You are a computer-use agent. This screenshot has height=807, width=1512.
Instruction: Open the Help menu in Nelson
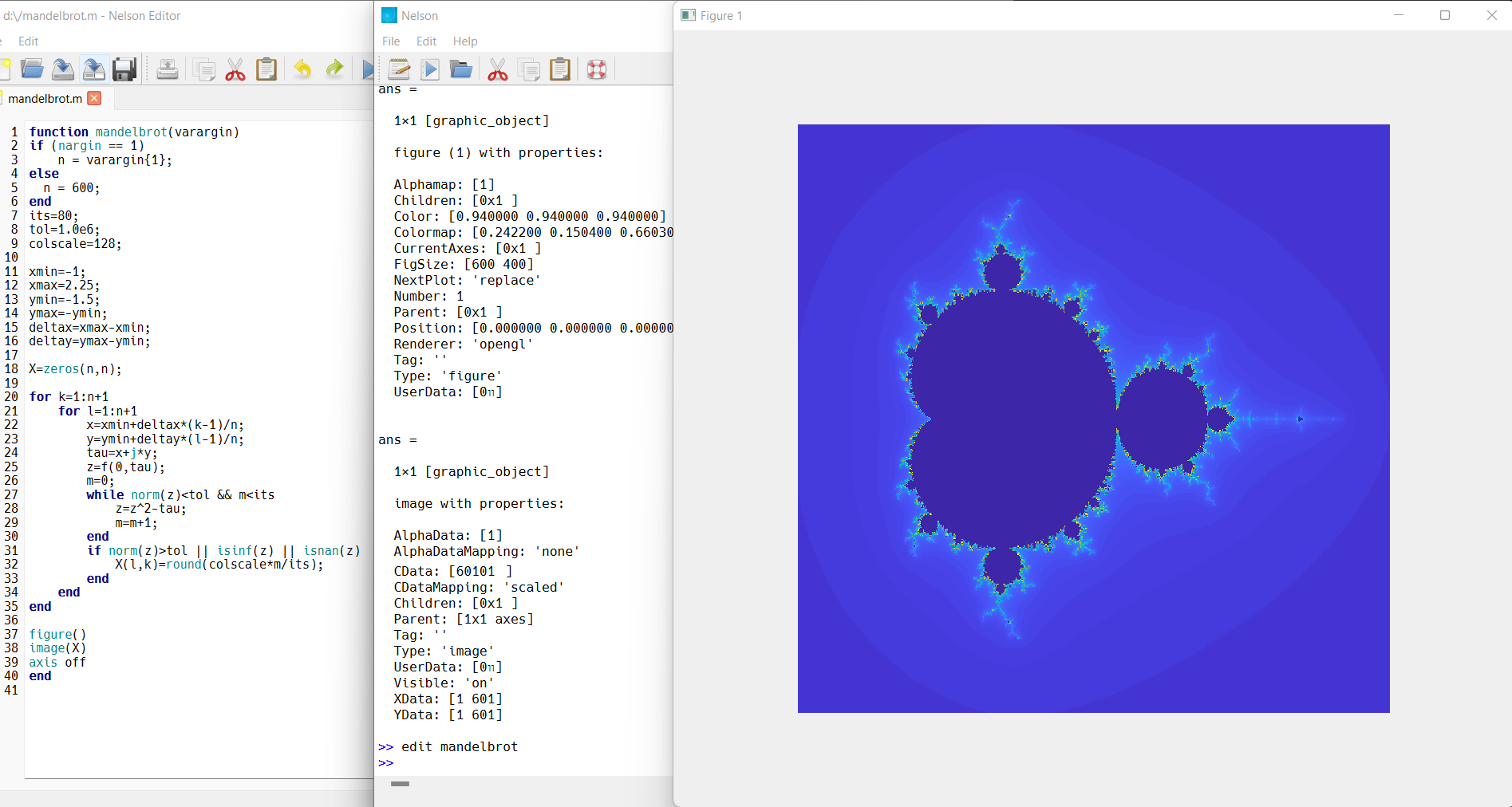[x=465, y=41]
